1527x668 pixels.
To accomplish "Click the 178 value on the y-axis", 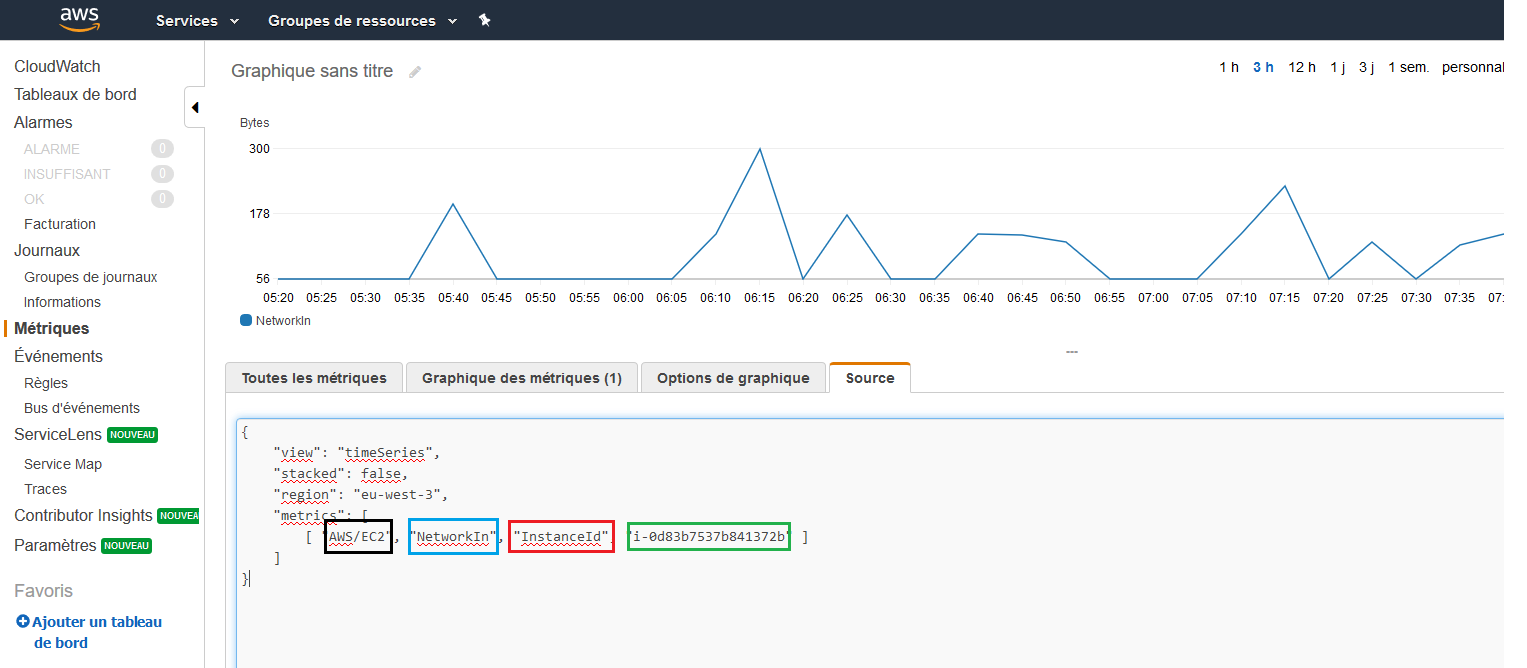I will [259, 213].
